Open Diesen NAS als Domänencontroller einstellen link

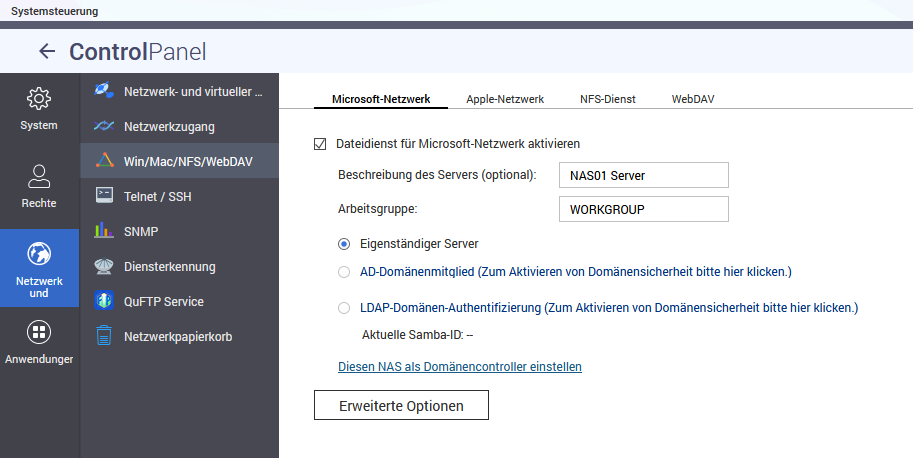[460, 367]
